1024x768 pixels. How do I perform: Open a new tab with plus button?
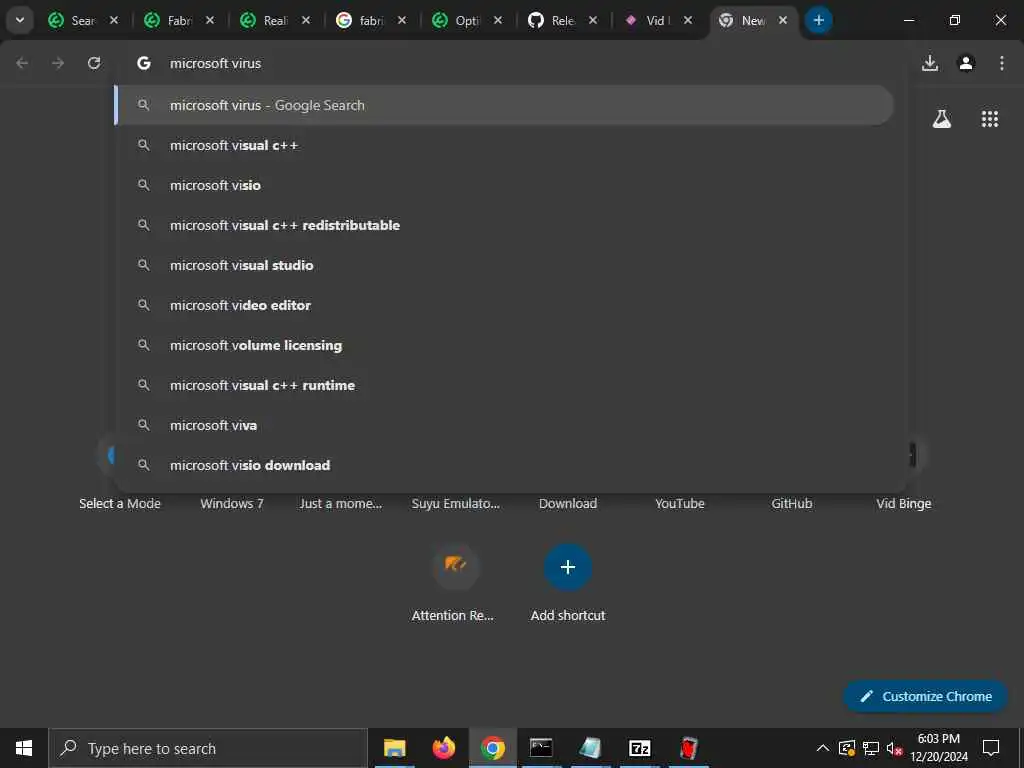pos(818,20)
